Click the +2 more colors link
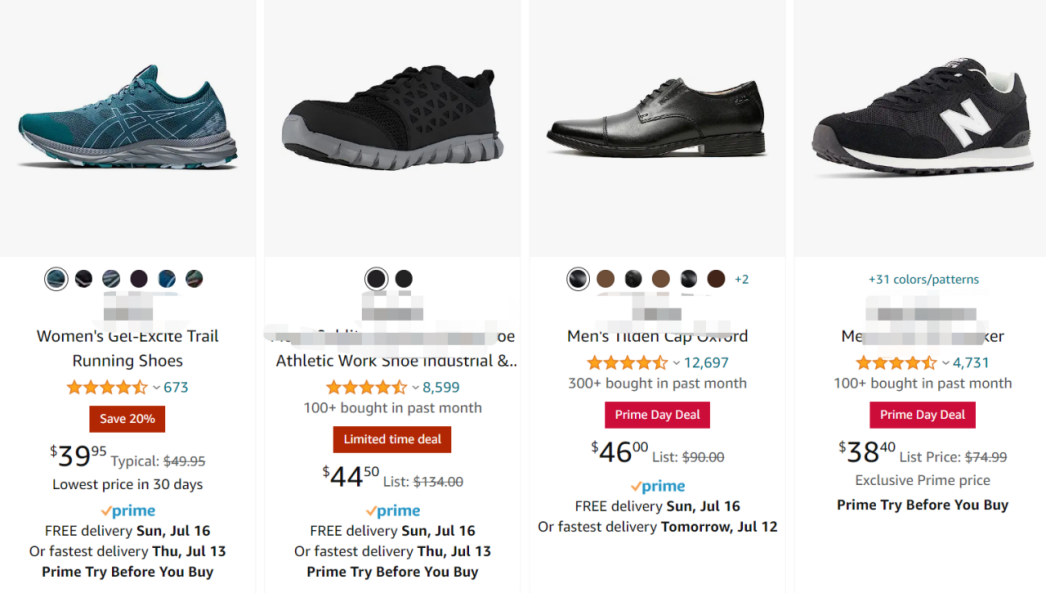Image resolution: width=1047 pixels, height=593 pixels. click(741, 279)
